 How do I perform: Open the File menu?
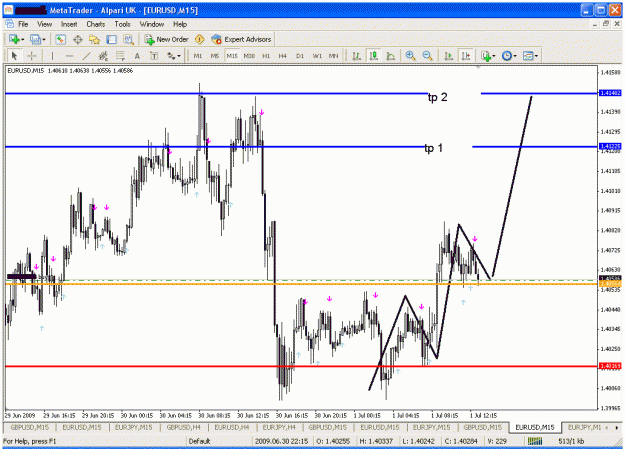point(23,24)
